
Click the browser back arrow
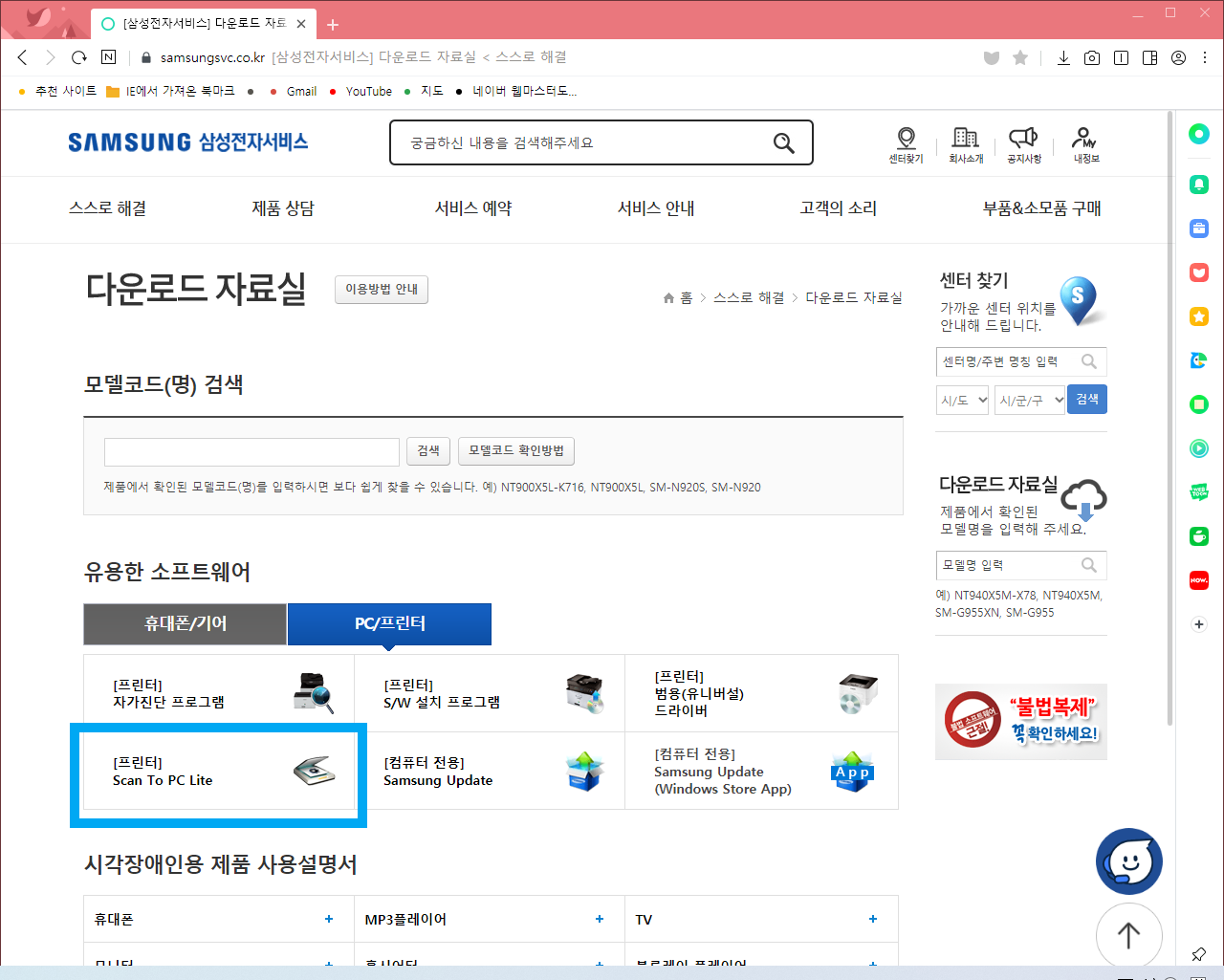(23, 57)
